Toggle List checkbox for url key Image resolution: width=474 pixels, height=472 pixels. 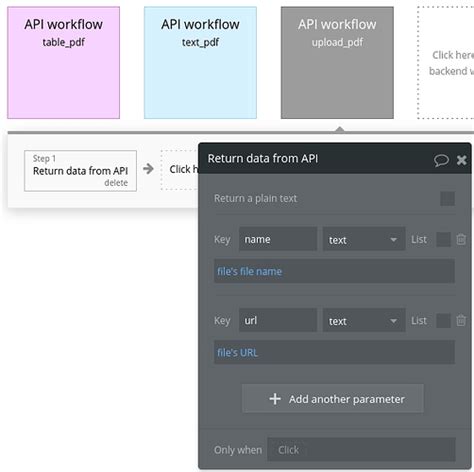(x=443, y=321)
